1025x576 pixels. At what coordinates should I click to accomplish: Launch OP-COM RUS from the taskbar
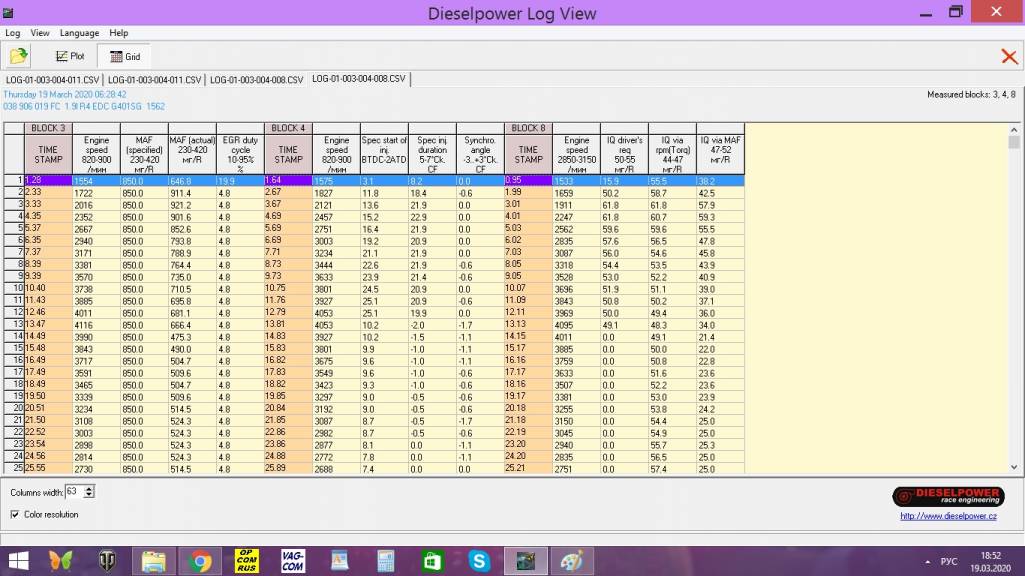(x=246, y=560)
